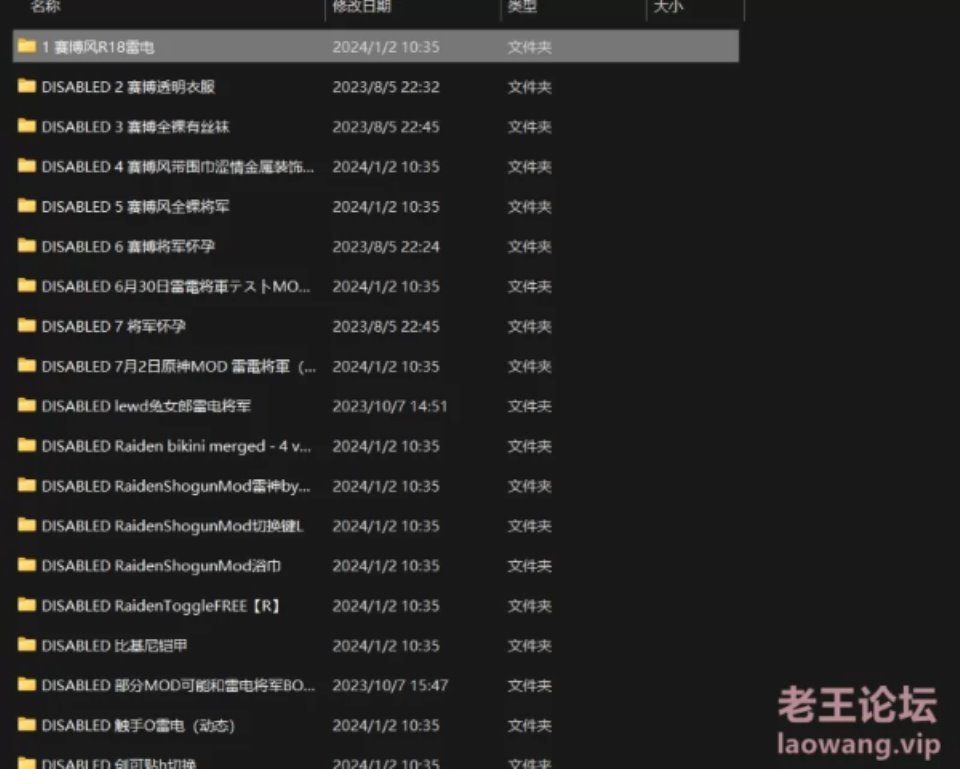Select folder name 'DISABLED 6月30日雷電将軍テストMO...'

(x=176, y=287)
